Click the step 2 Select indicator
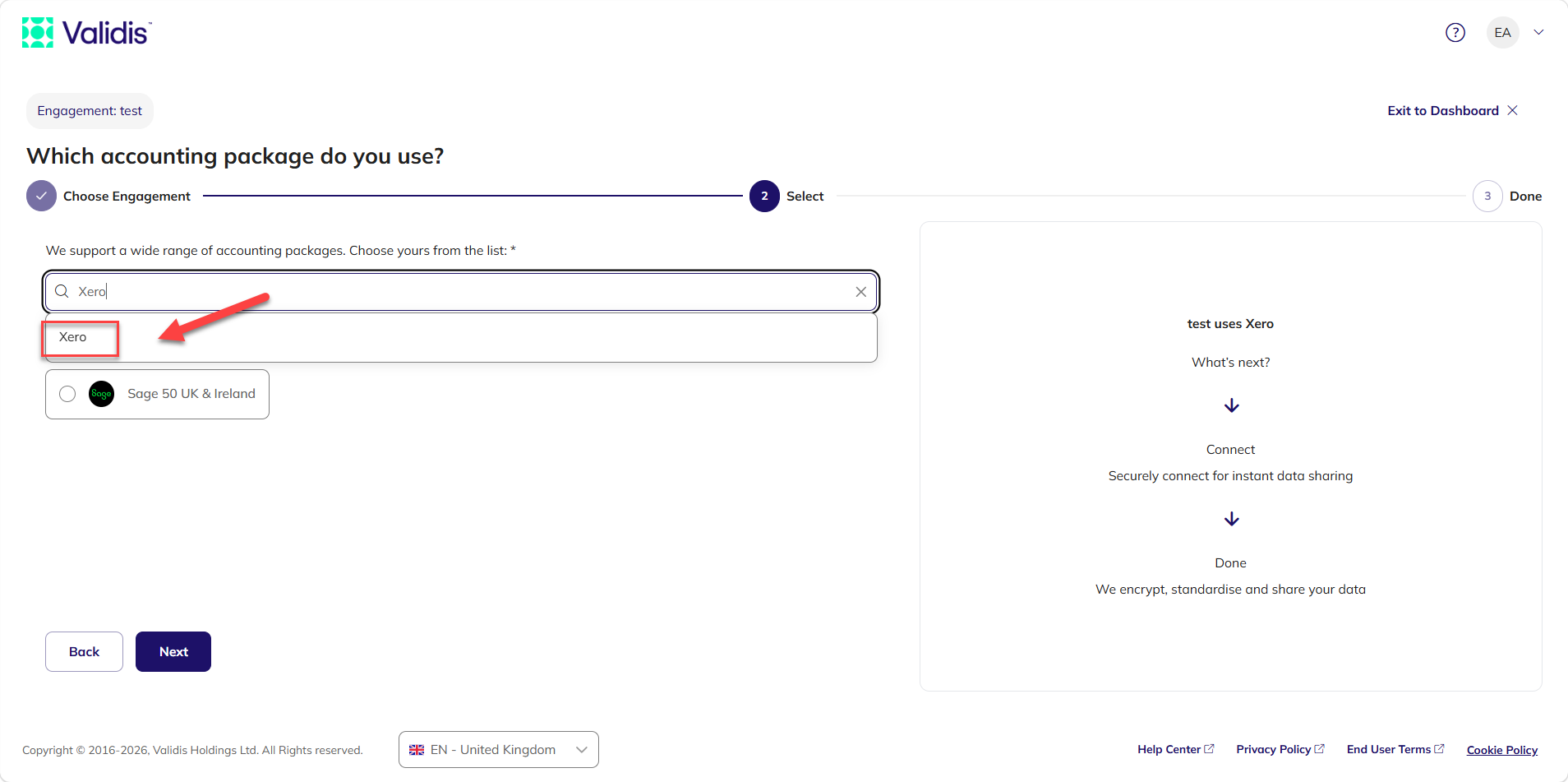1568x782 pixels. pos(764,197)
